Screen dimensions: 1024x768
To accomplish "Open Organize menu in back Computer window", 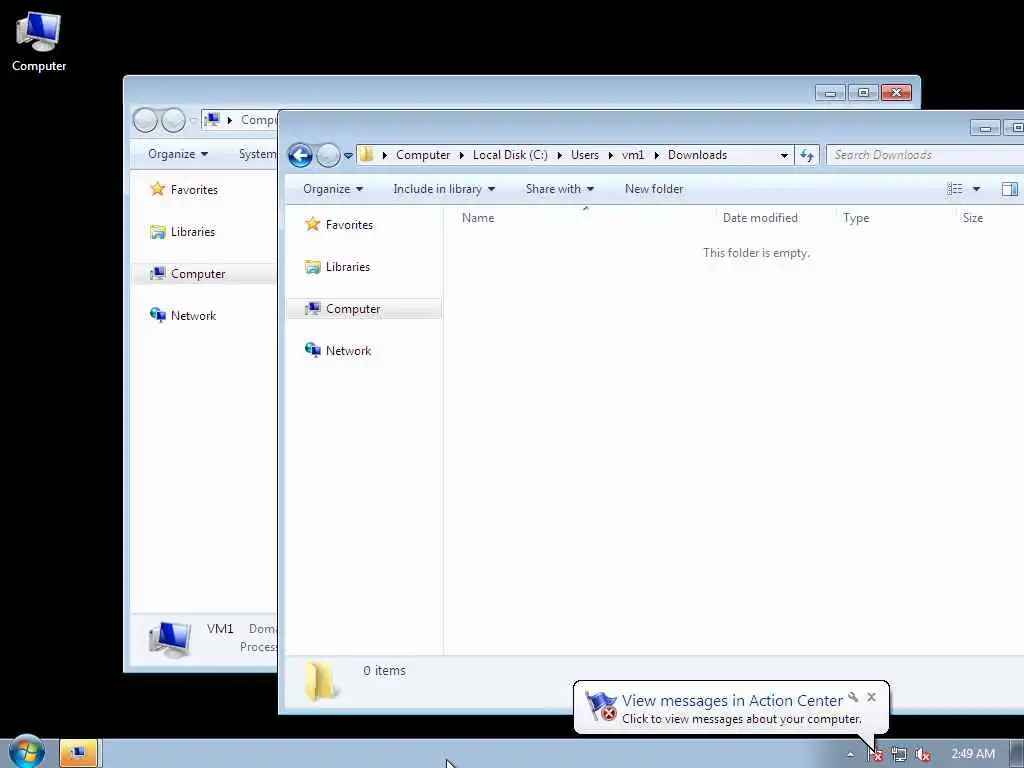I will [178, 154].
